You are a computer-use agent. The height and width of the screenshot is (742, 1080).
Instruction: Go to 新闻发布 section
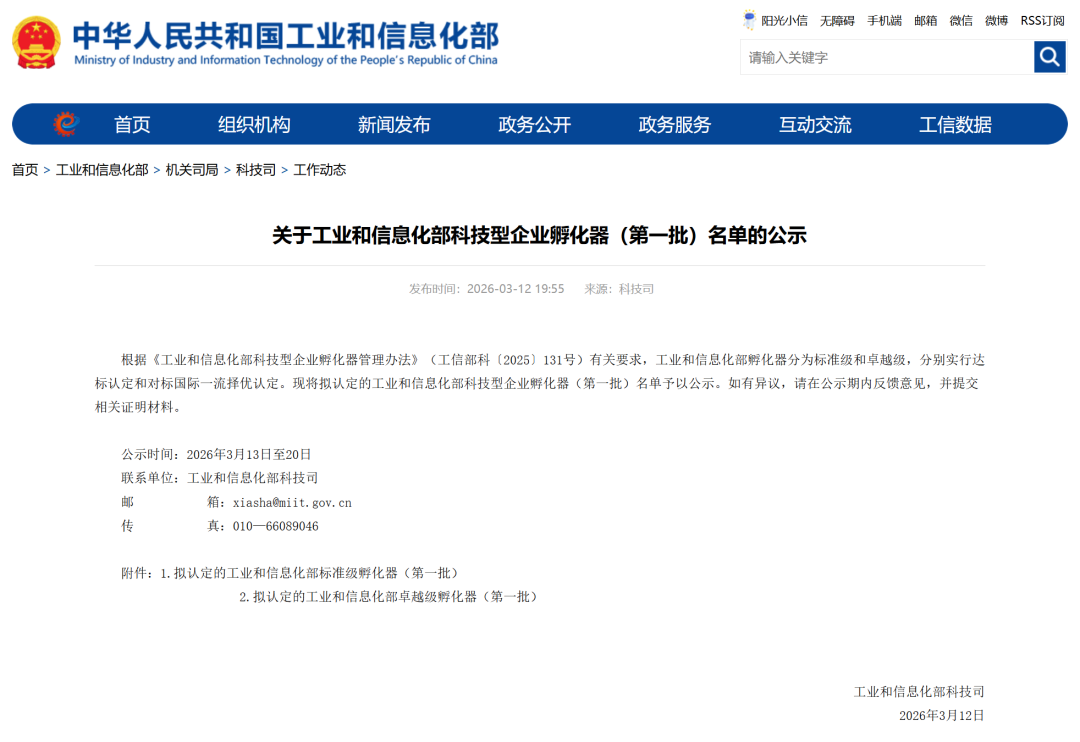click(x=394, y=125)
